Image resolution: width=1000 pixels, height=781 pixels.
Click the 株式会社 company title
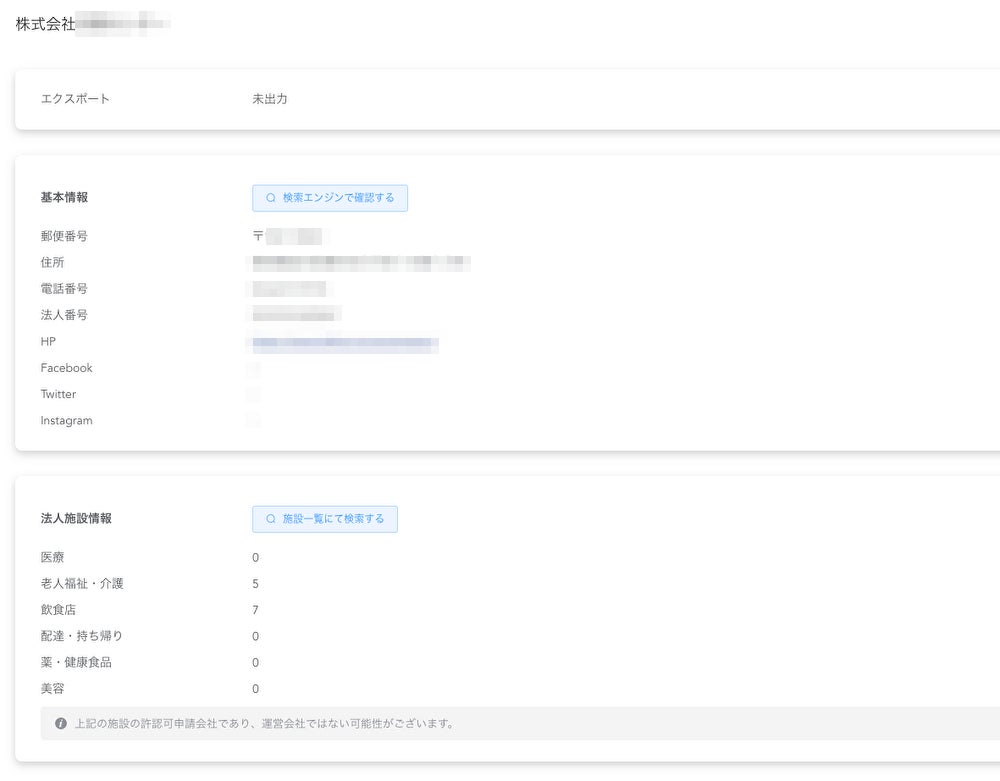pyautogui.click(x=92, y=24)
